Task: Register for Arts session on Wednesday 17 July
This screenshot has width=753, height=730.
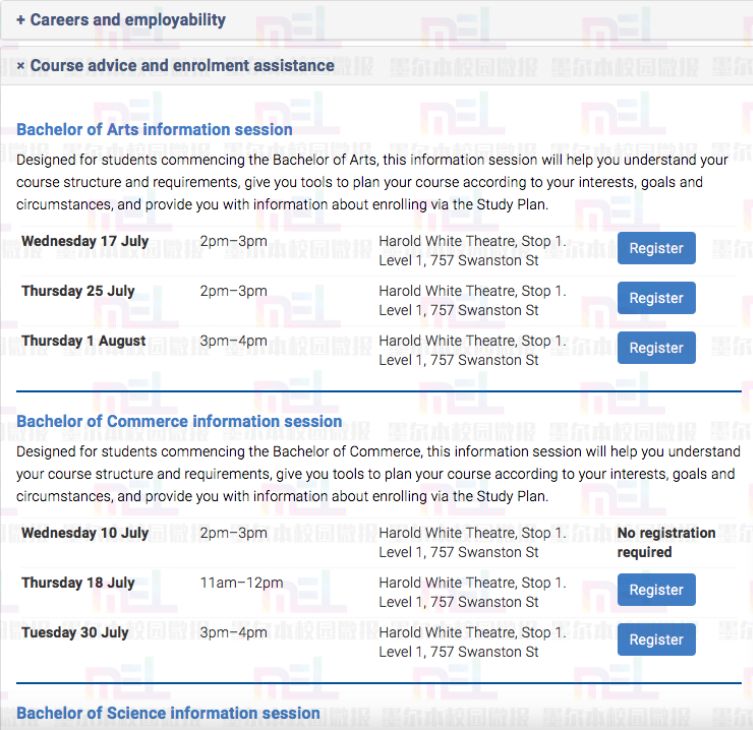Action: click(x=656, y=248)
